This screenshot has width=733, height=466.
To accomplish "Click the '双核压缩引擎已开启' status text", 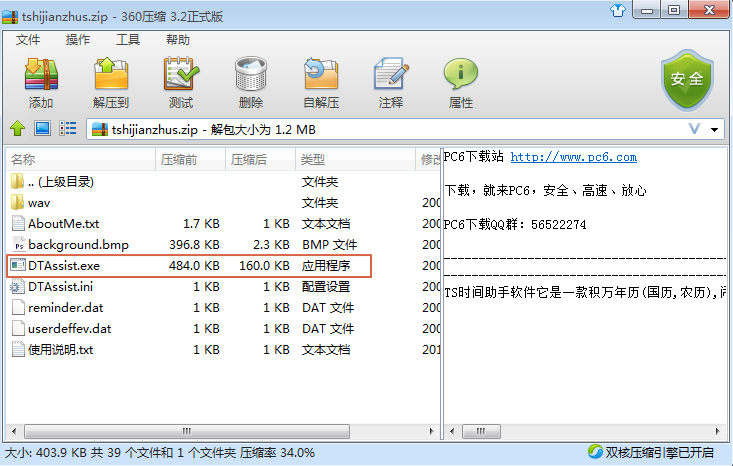I will [x=660, y=452].
